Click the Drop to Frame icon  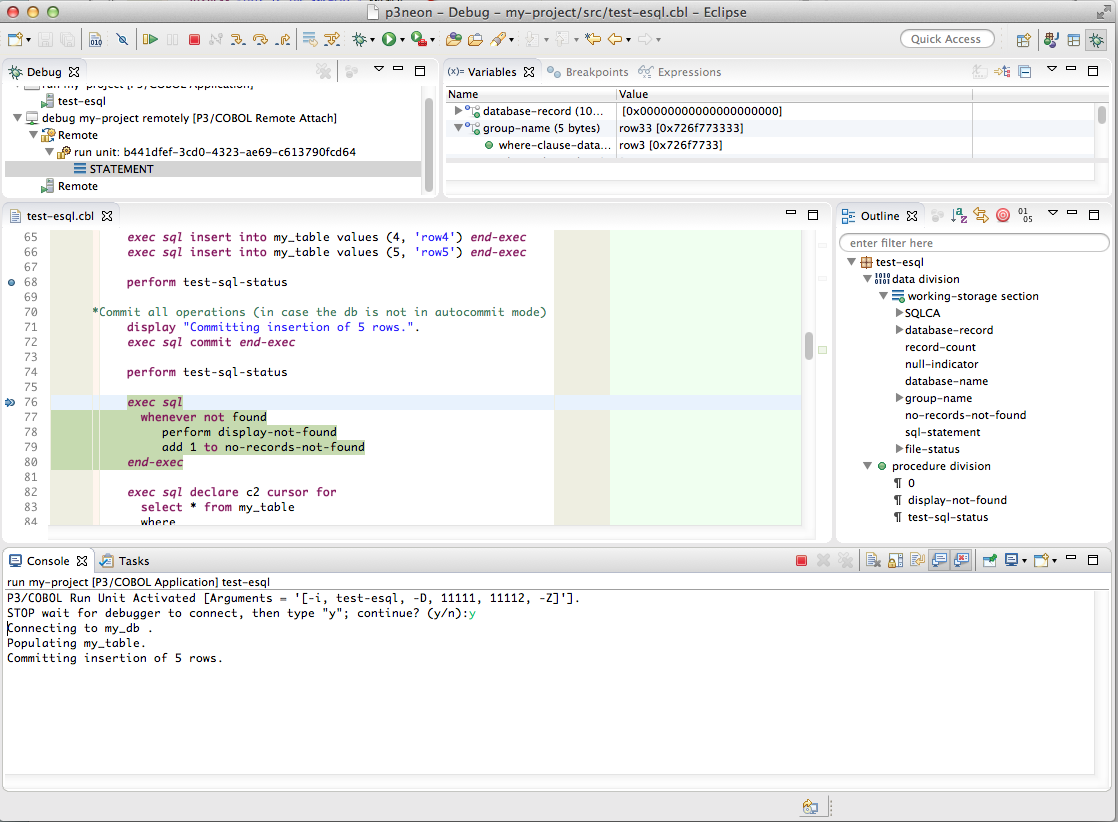[309, 39]
